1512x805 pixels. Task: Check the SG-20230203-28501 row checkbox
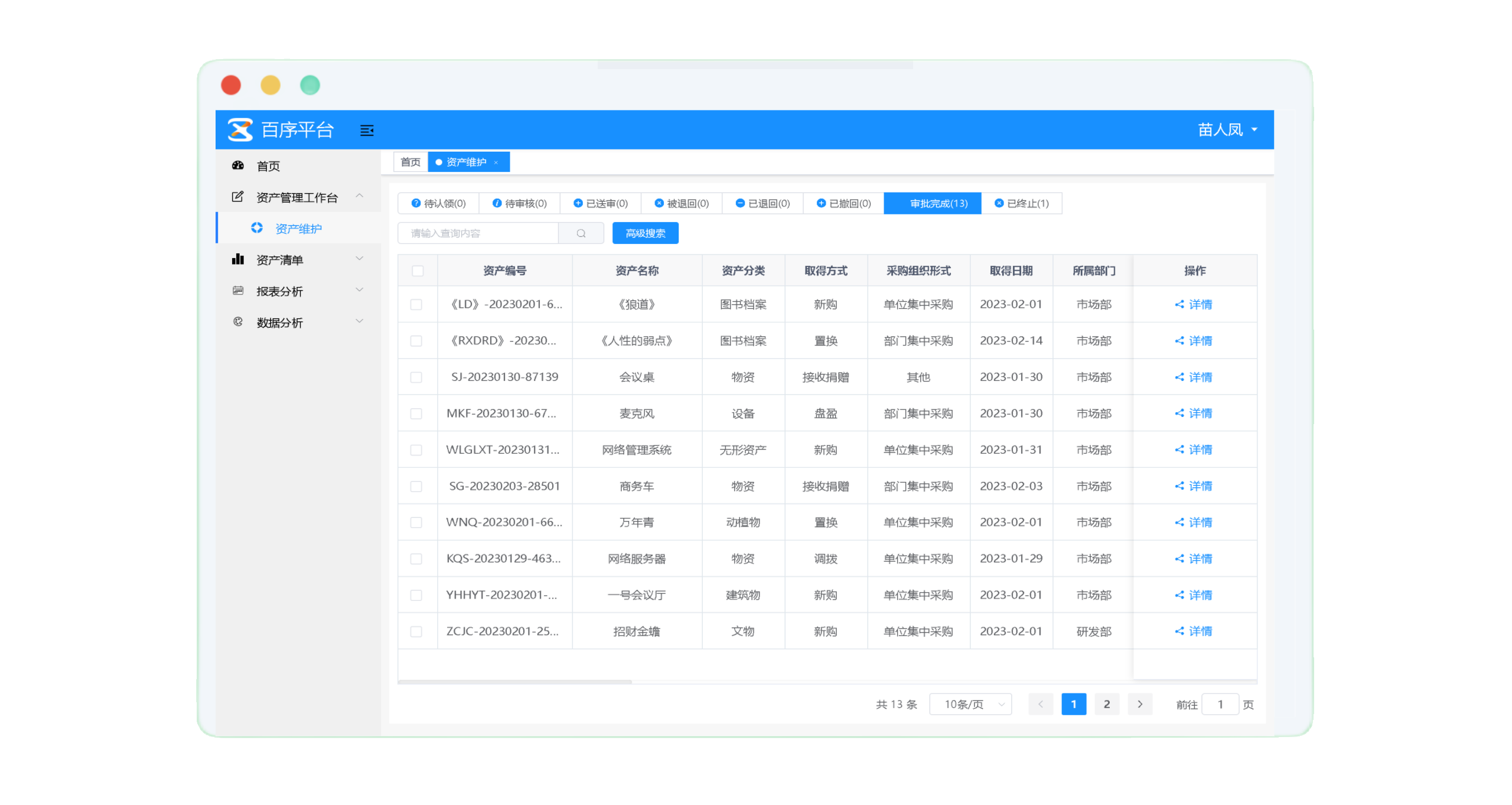(416, 487)
